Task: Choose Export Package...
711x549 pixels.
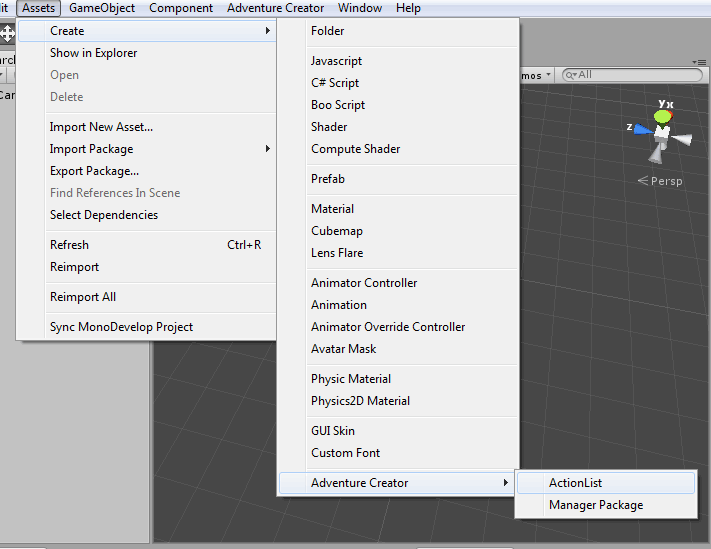Action: coord(147,171)
